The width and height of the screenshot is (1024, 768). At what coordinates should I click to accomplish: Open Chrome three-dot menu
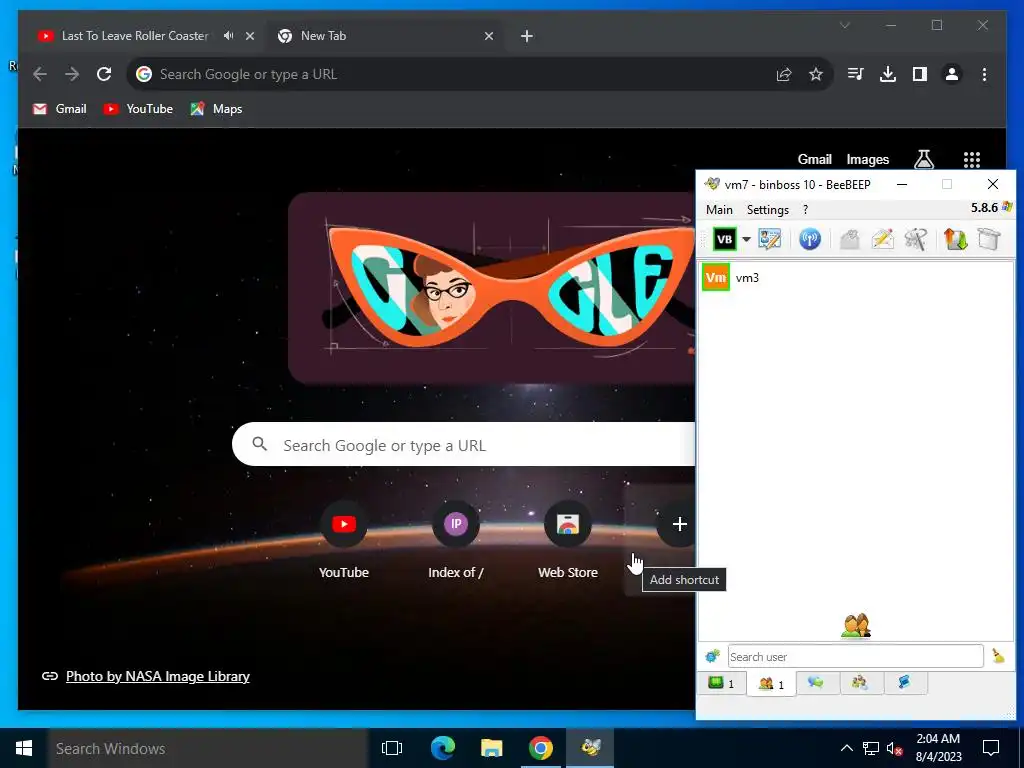(x=984, y=74)
